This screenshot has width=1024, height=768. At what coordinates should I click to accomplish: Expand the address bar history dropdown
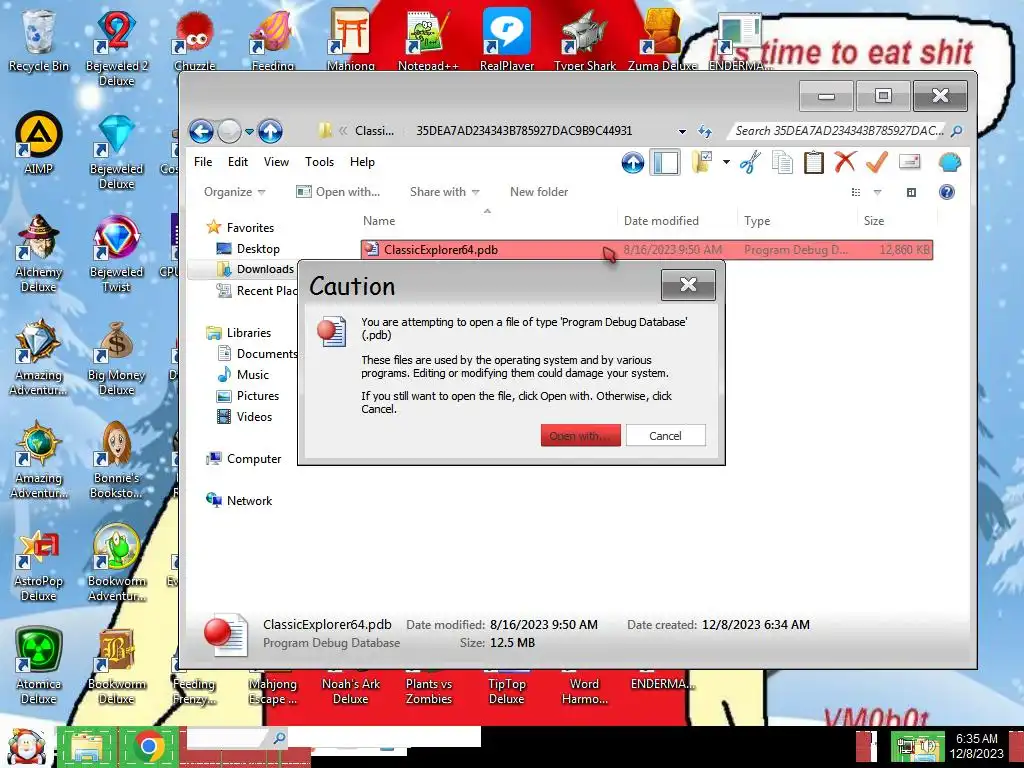coord(682,131)
